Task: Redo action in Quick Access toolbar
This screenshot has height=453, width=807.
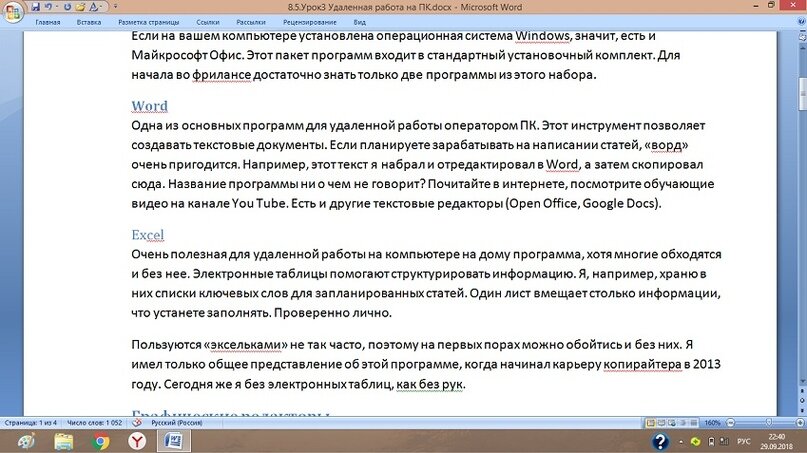Action: click(67, 7)
